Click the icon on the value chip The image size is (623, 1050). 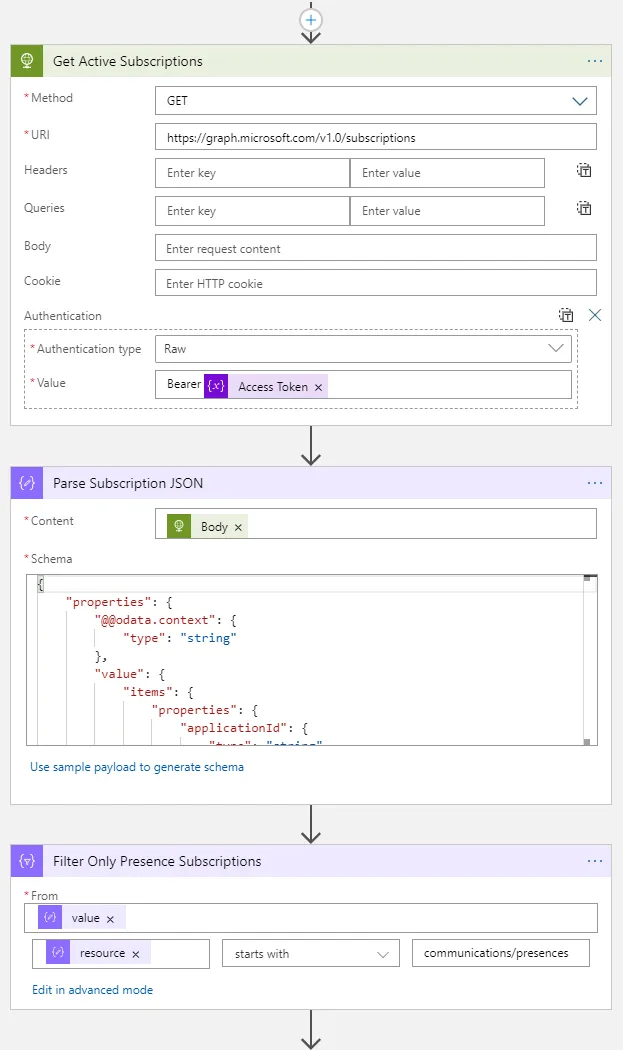point(50,917)
